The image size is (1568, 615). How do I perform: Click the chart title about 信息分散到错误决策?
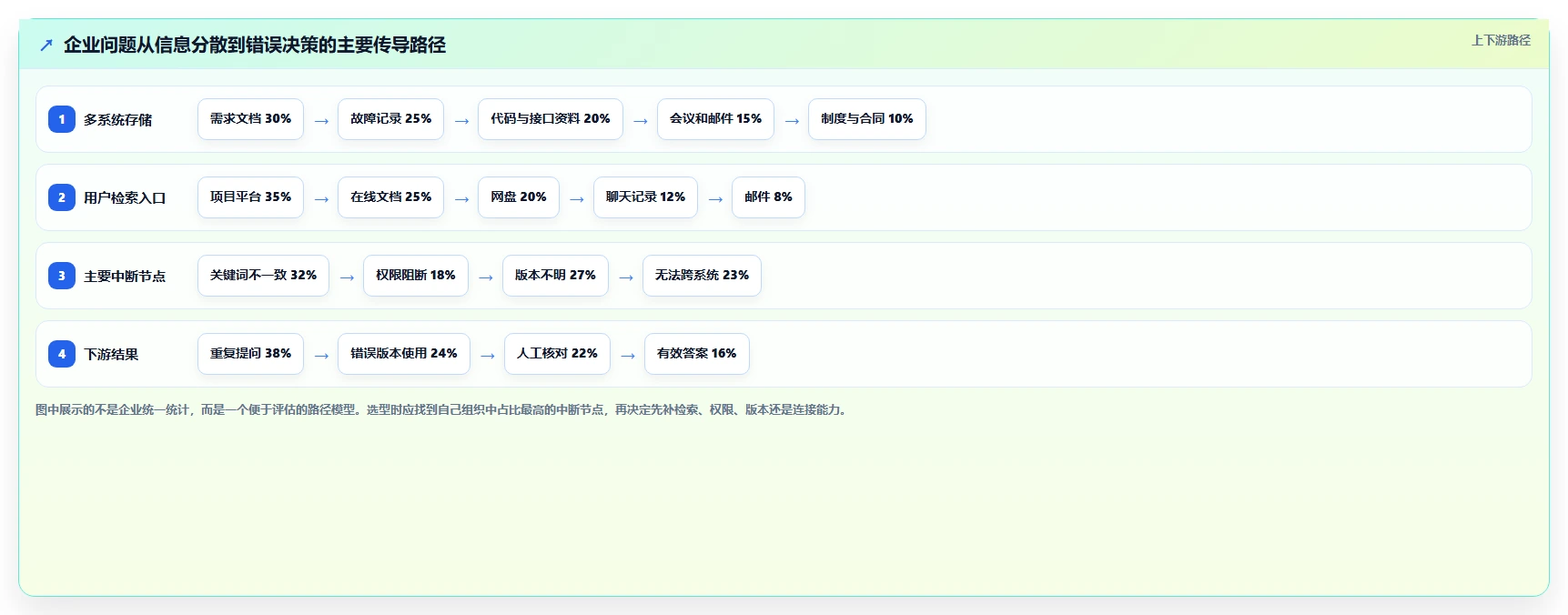(x=255, y=45)
